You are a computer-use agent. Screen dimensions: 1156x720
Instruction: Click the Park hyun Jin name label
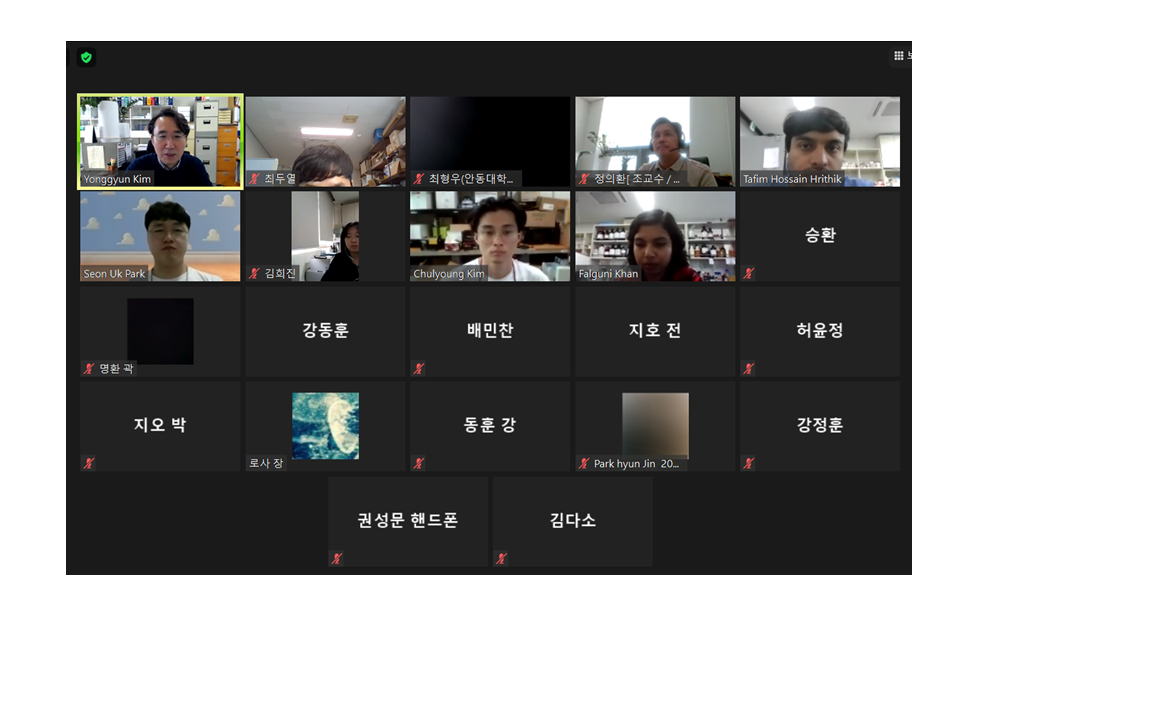coord(636,464)
